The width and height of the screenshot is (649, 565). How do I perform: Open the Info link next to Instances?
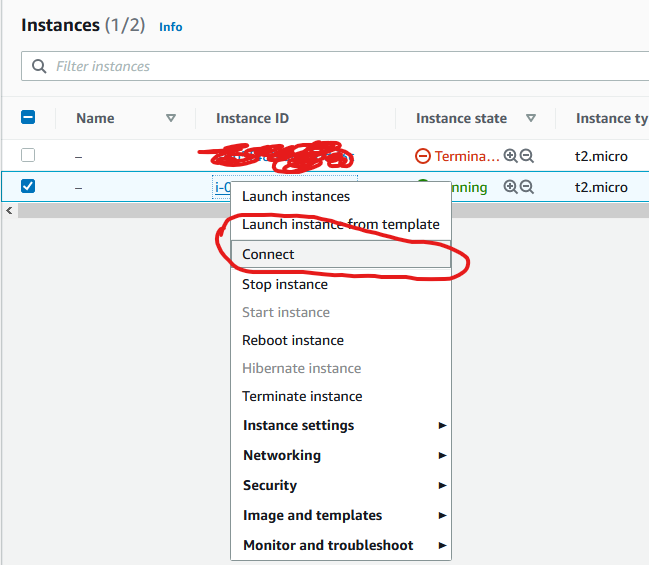tap(171, 27)
